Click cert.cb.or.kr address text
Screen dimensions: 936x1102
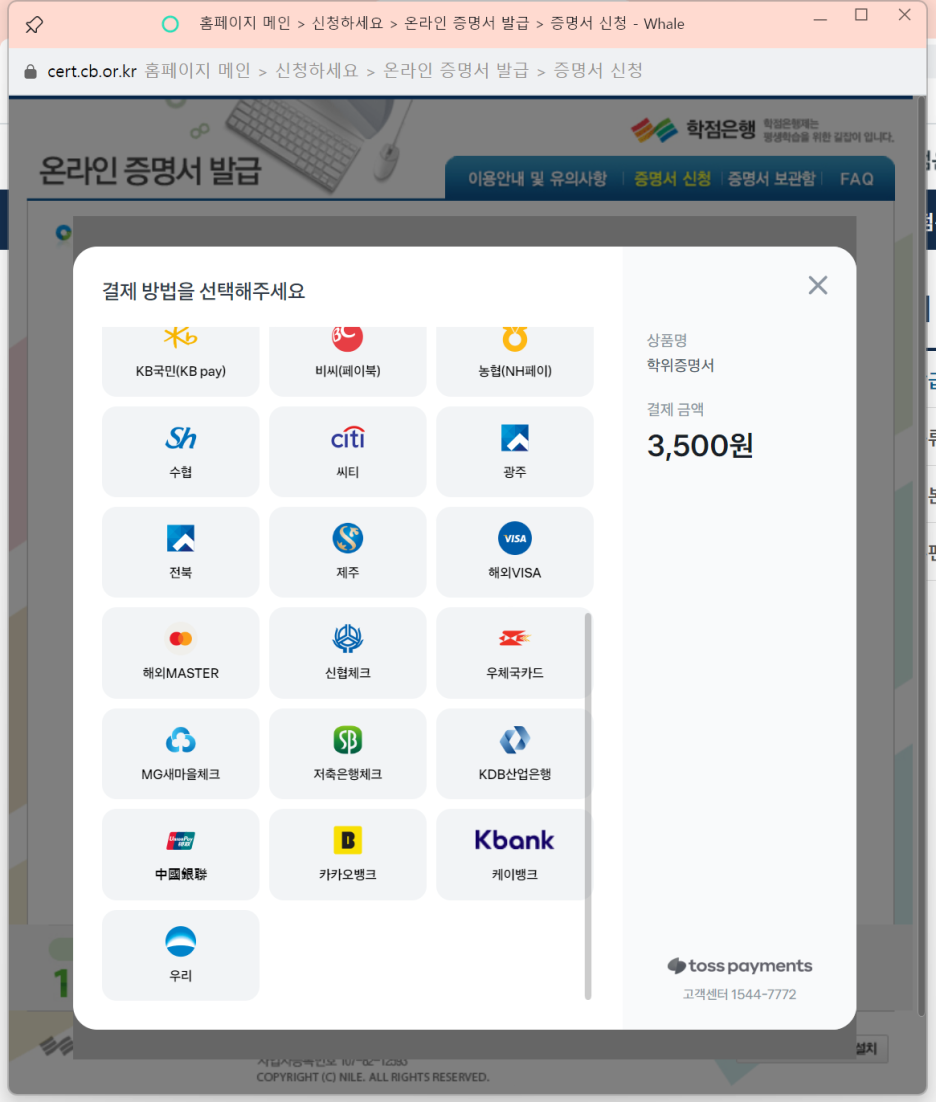[91, 71]
